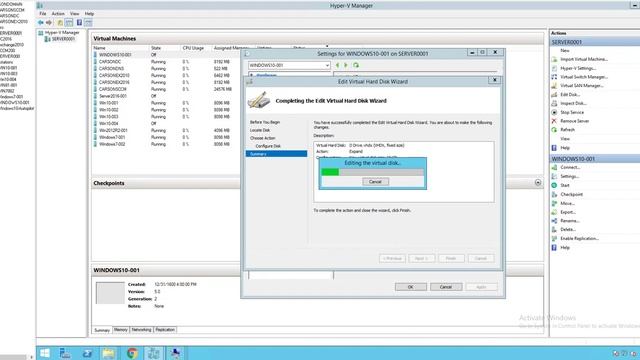Click Refresh icon in Actions pane
640x360 pixels.
pyautogui.click(x=554, y=129)
